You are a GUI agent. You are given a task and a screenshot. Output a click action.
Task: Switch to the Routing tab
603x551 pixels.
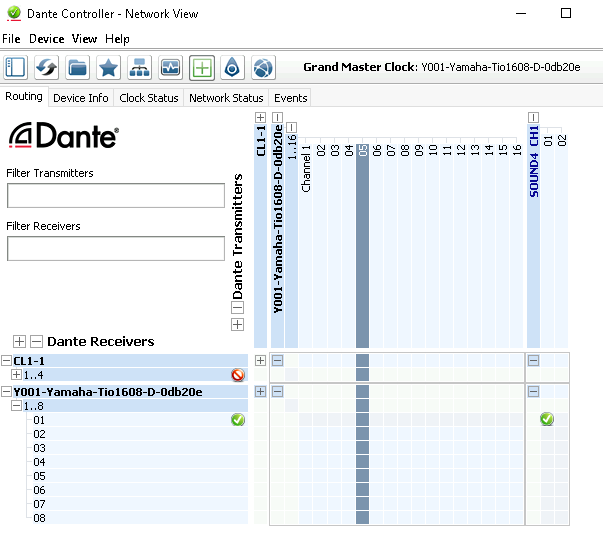[24, 96]
